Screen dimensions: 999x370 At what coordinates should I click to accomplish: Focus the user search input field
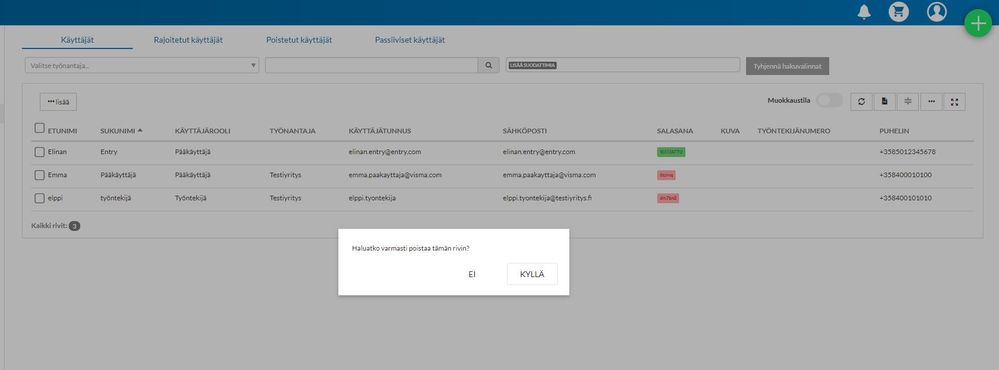coord(371,65)
